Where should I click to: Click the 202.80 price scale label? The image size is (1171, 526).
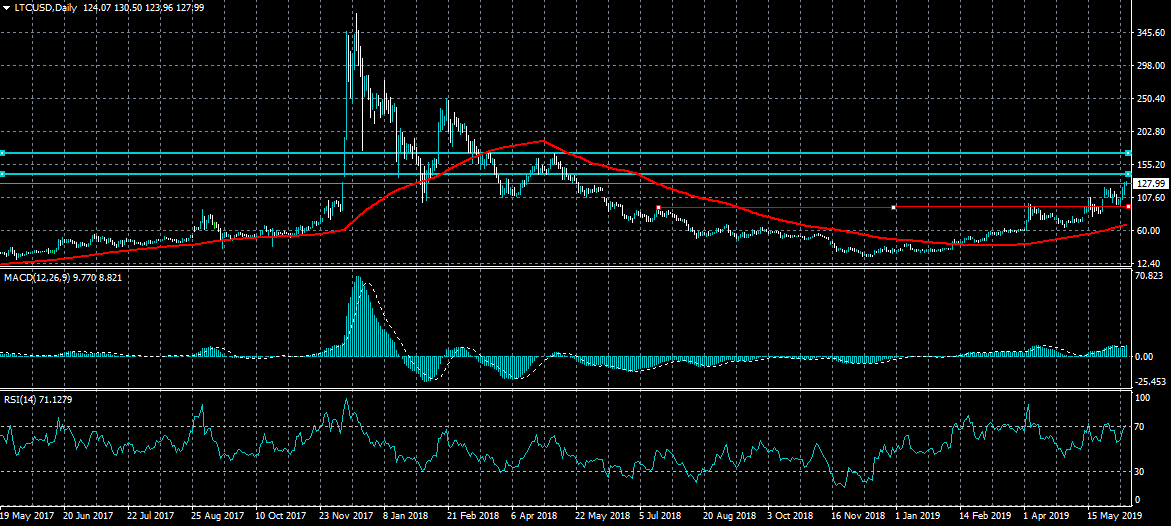[x=1149, y=132]
